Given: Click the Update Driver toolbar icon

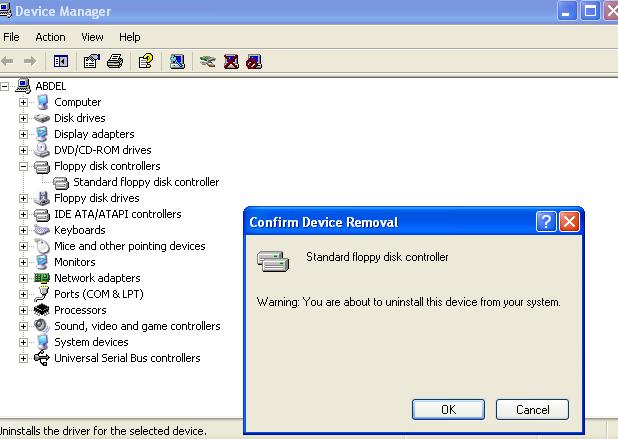Looking at the screenshot, I should tap(208, 61).
